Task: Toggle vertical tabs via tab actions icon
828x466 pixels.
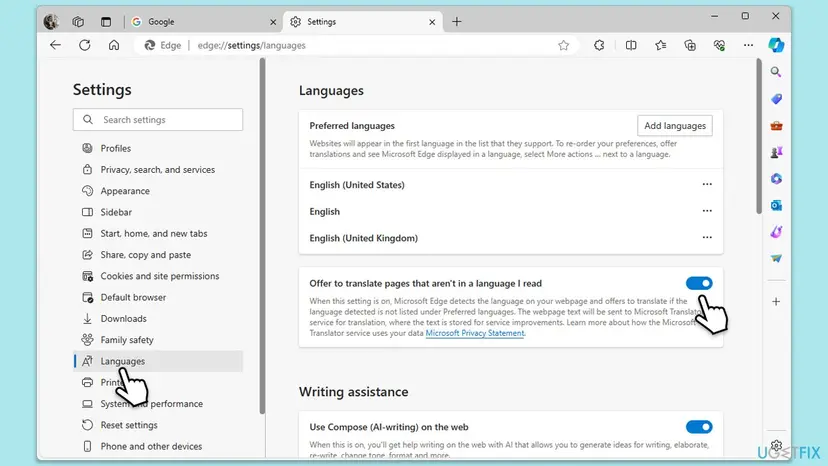Action: [106, 22]
